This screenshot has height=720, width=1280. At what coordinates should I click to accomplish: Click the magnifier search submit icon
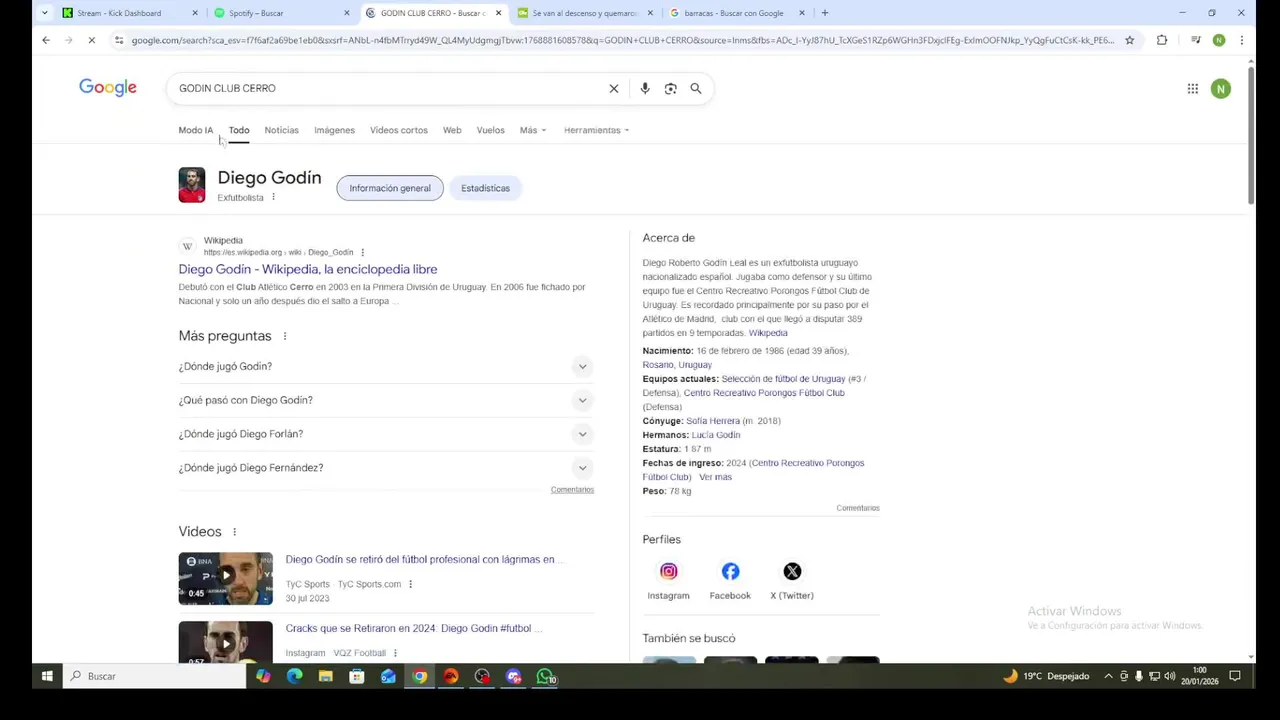coord(696,88)
